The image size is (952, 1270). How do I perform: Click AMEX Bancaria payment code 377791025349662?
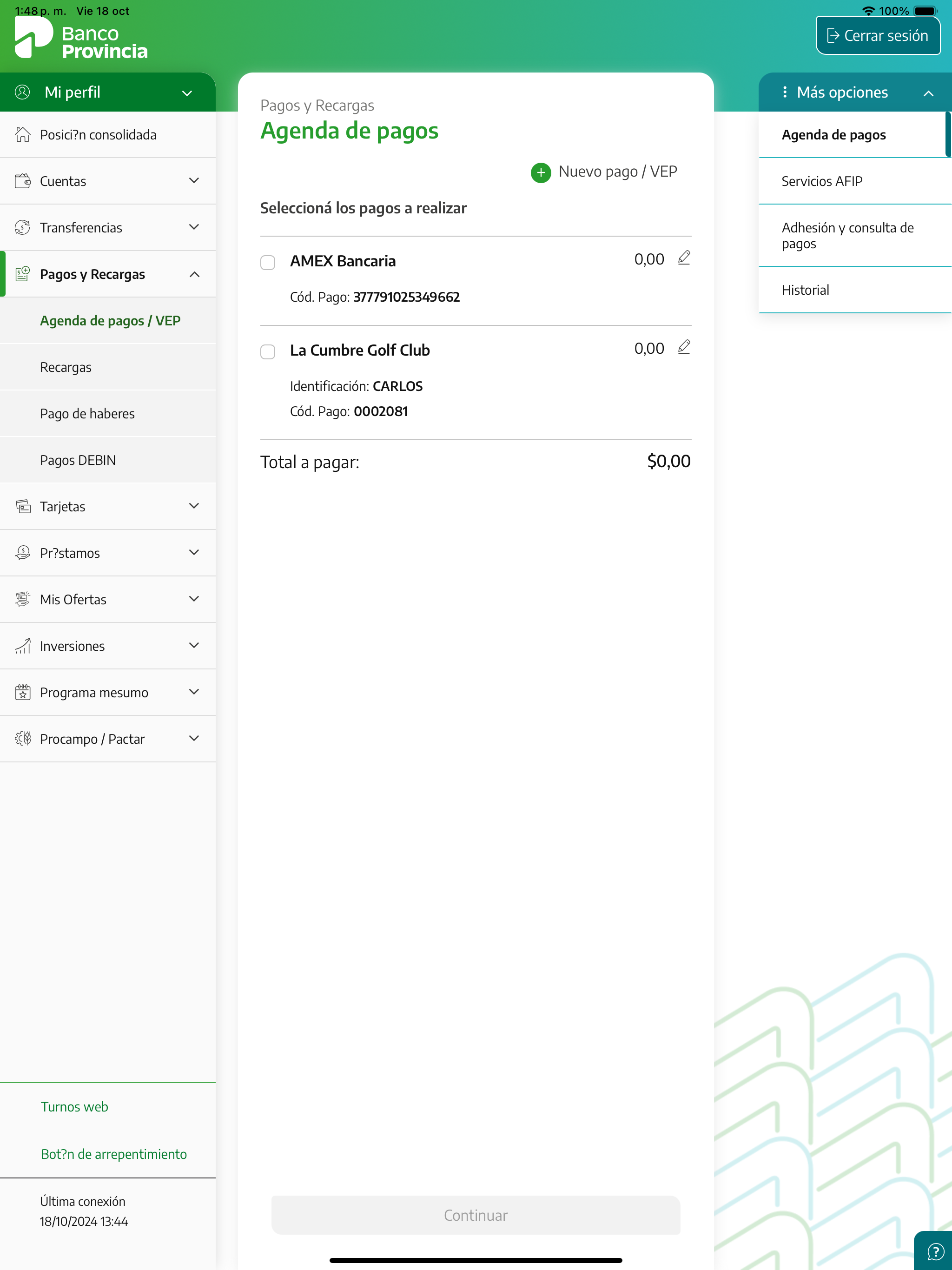[x=407, y=297]
